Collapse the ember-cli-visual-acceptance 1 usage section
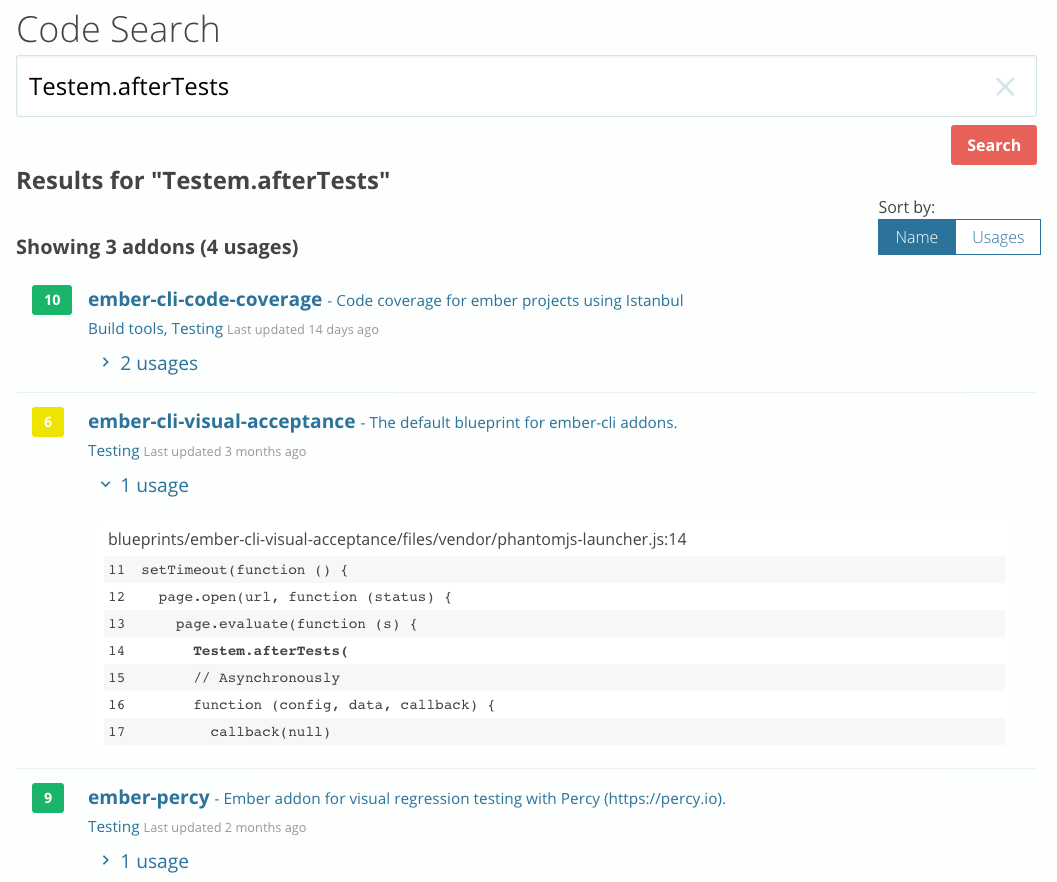 [x=154, y=486]
